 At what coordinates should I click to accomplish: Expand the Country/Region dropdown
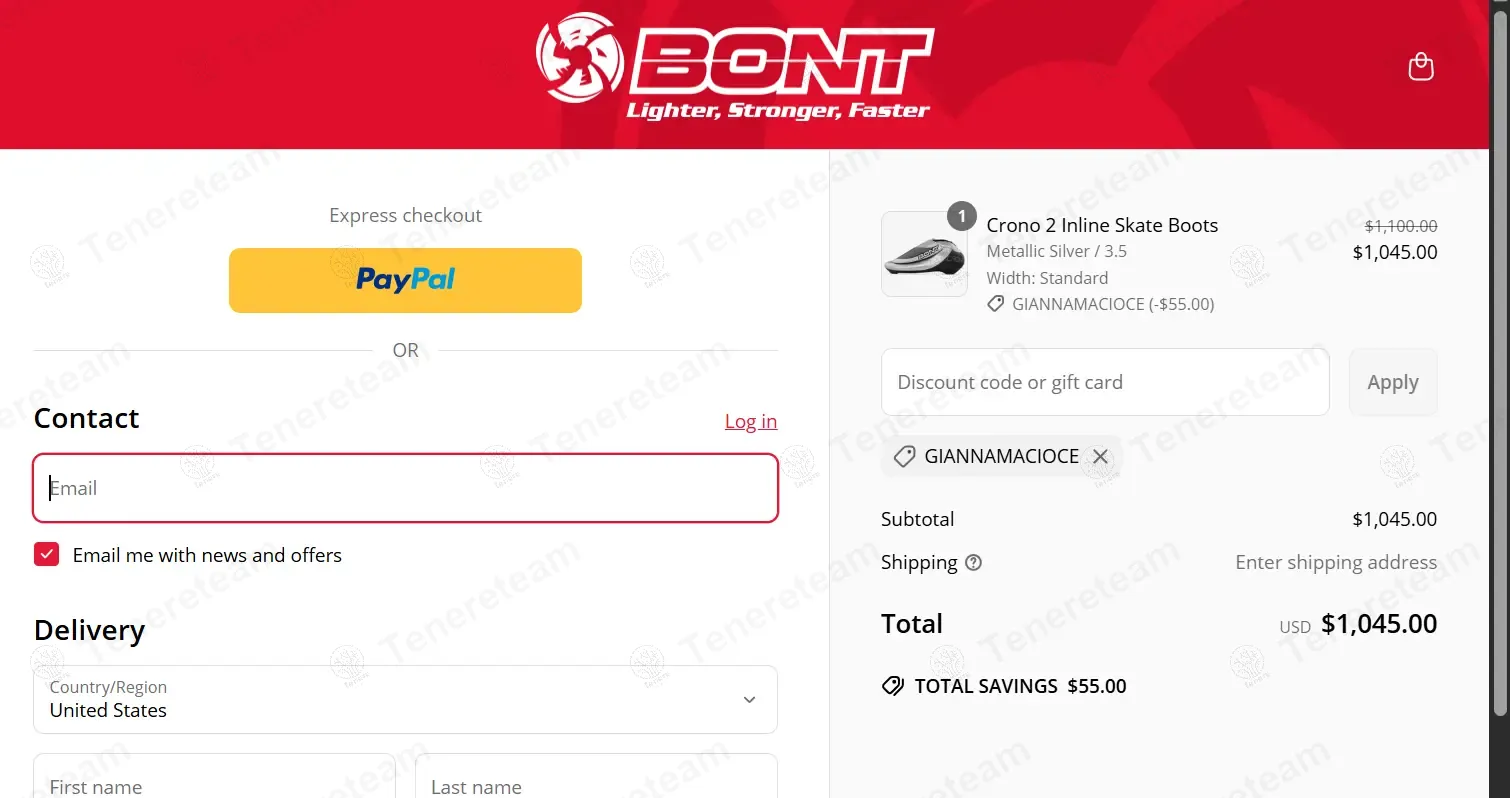coord(405,700)
